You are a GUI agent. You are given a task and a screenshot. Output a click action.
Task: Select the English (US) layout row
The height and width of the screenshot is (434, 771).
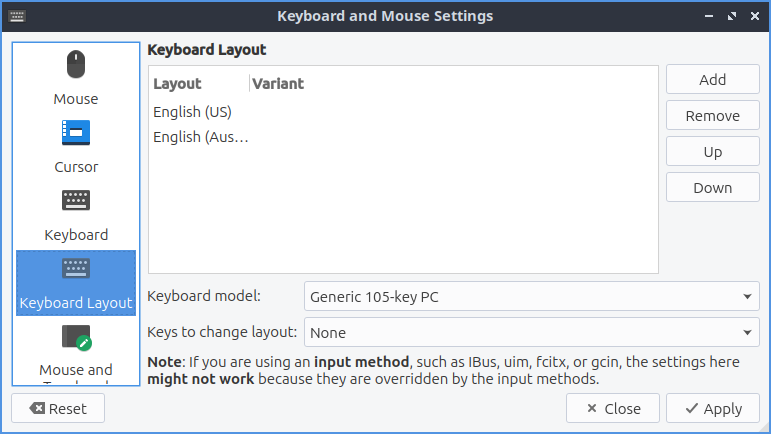[x=192, y=112]
